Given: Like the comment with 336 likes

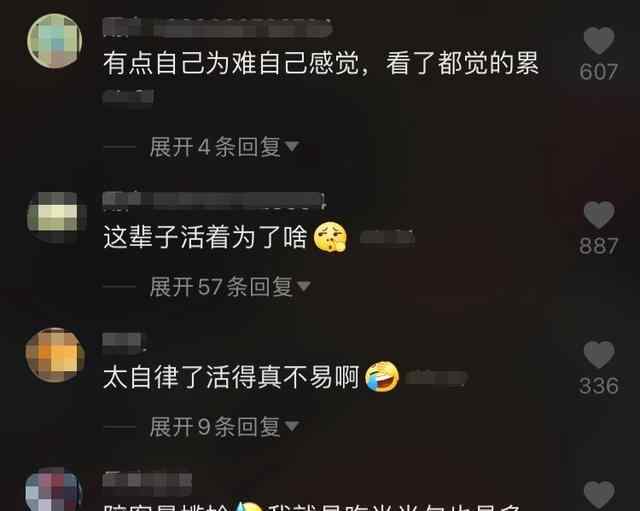Looking at the screenshot, I should (599, 355).
